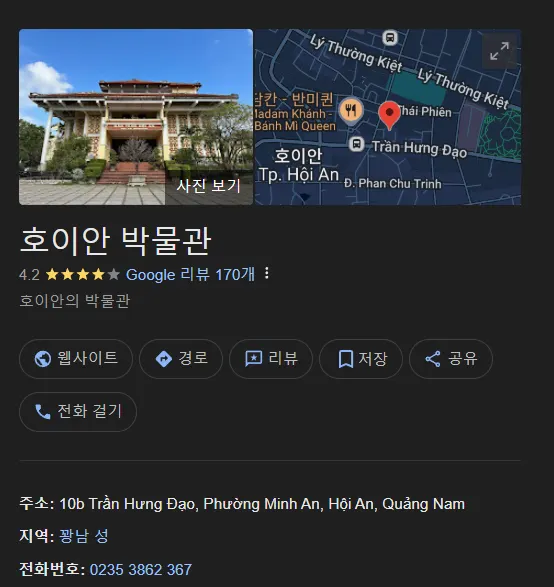Open the museum building photo thumbnail

(136, 117)
